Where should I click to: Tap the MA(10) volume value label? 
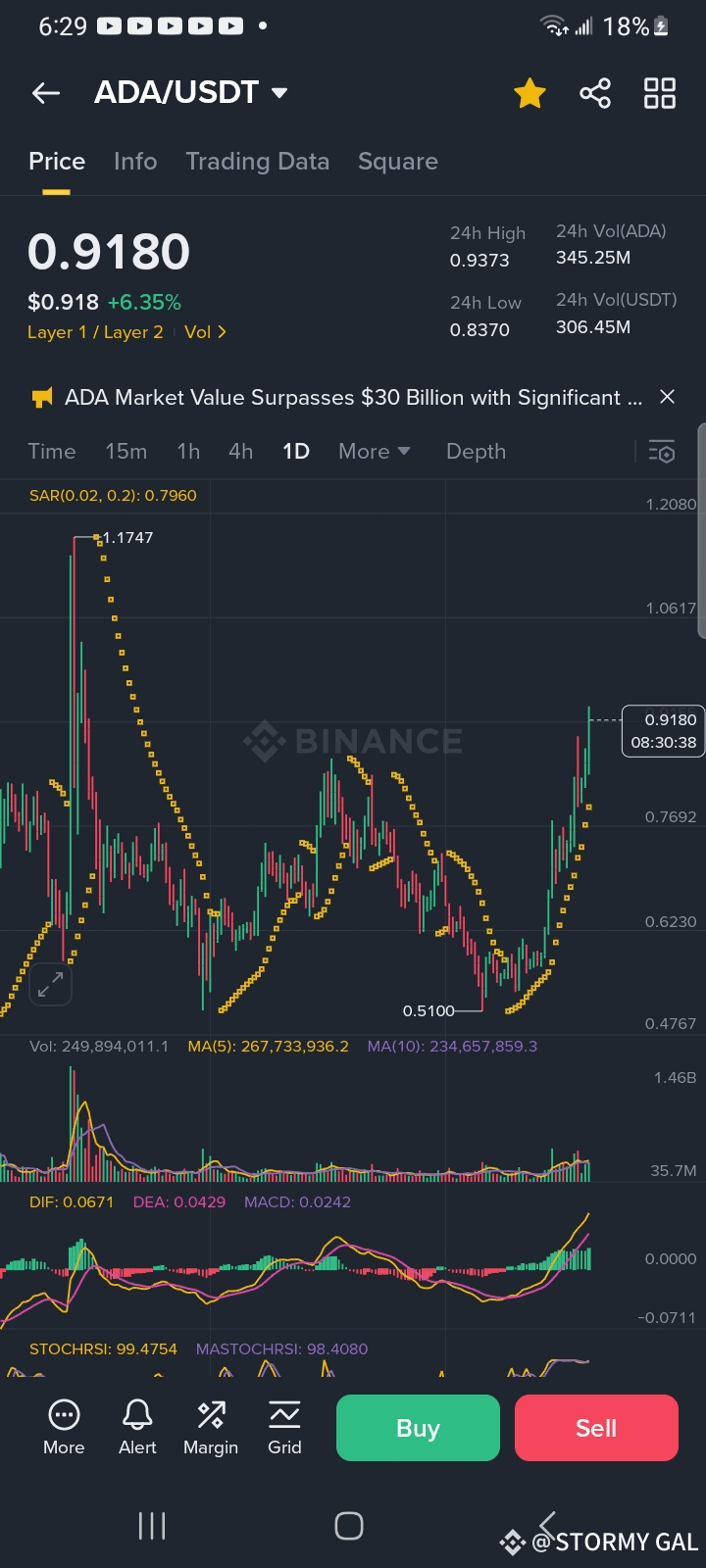[x=452, y=1047]
